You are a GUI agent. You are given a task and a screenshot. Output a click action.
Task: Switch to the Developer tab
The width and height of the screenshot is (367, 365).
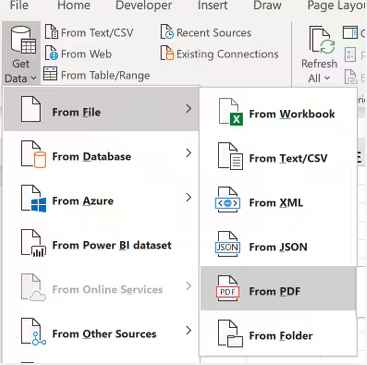tap(144, 5)
